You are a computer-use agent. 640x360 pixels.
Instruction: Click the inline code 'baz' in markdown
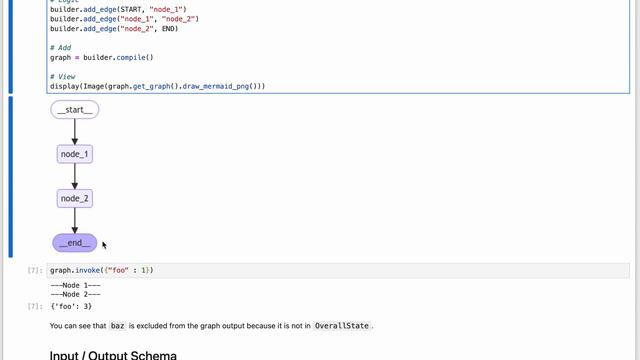[118, 326]
